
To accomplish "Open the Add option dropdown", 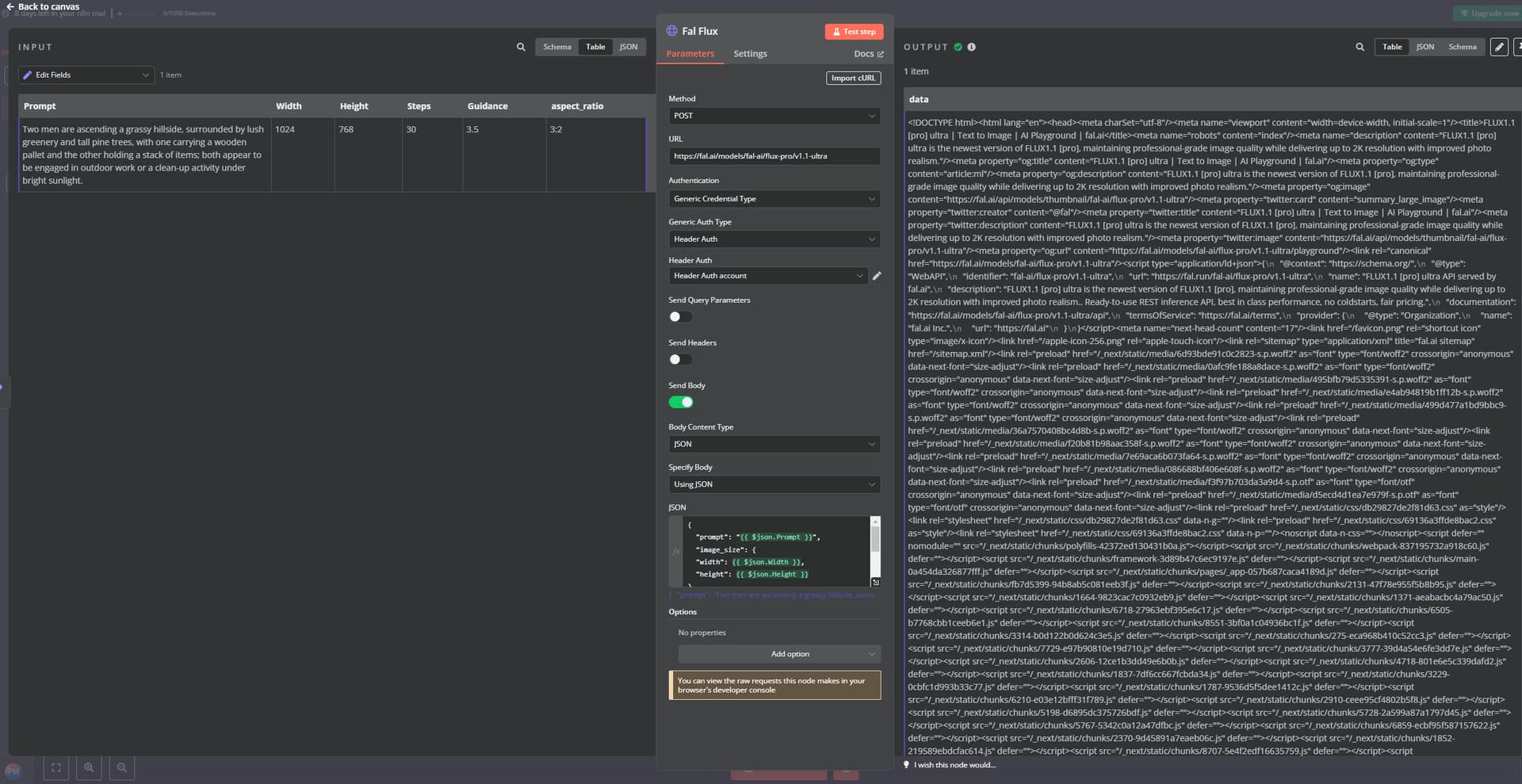I will tap(779, 654).
